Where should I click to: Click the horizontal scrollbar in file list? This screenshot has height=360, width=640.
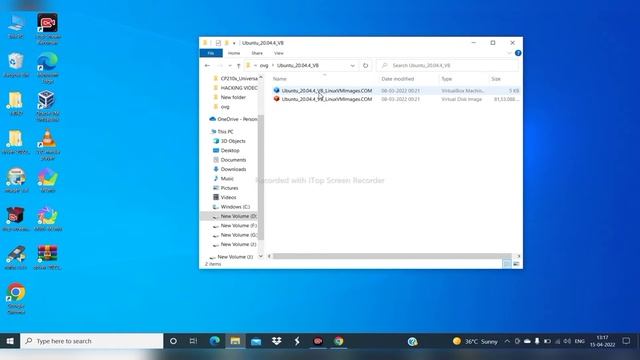(x=392, y=256)
